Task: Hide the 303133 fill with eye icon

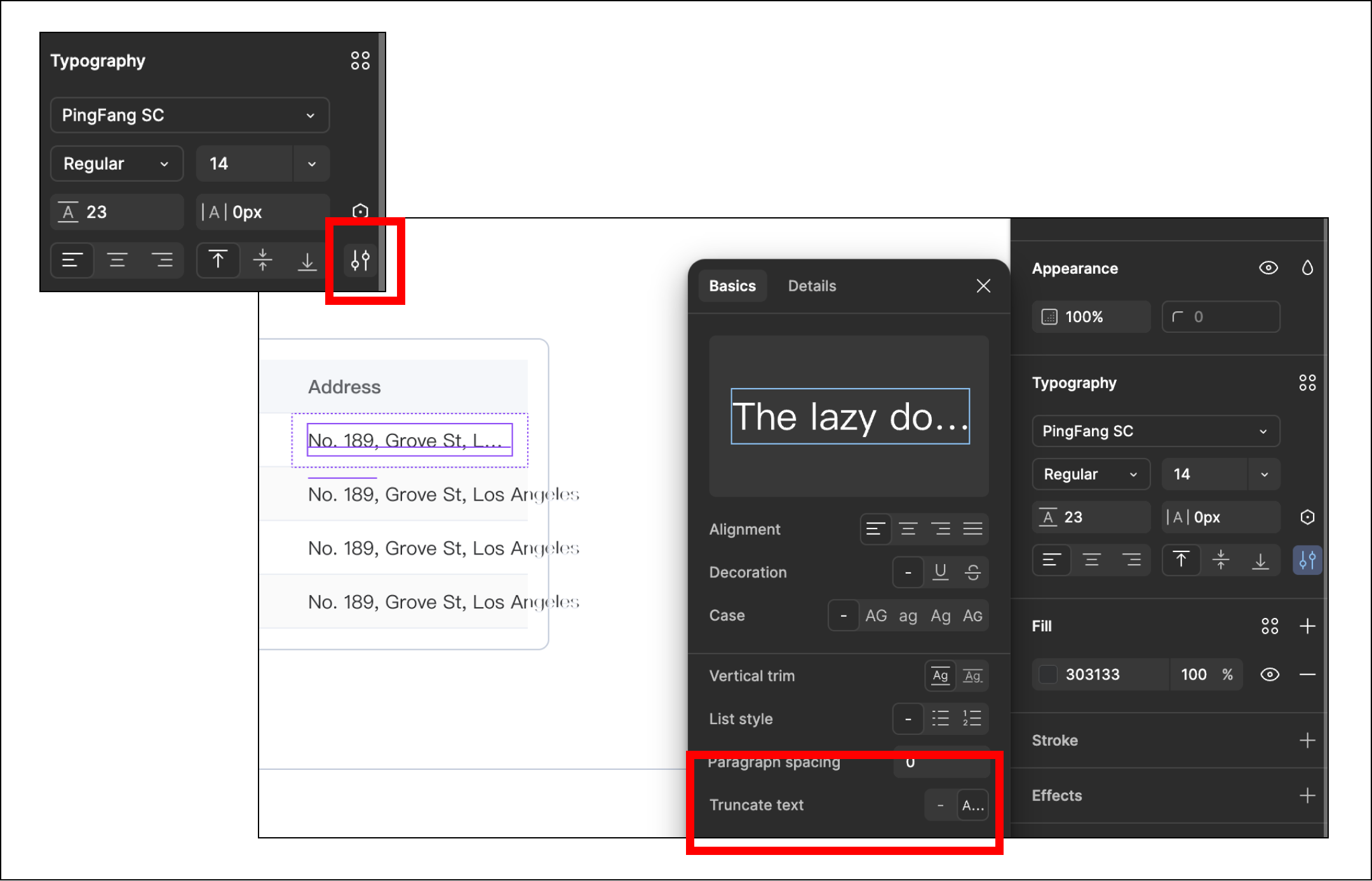Action: coord(1269,675)
